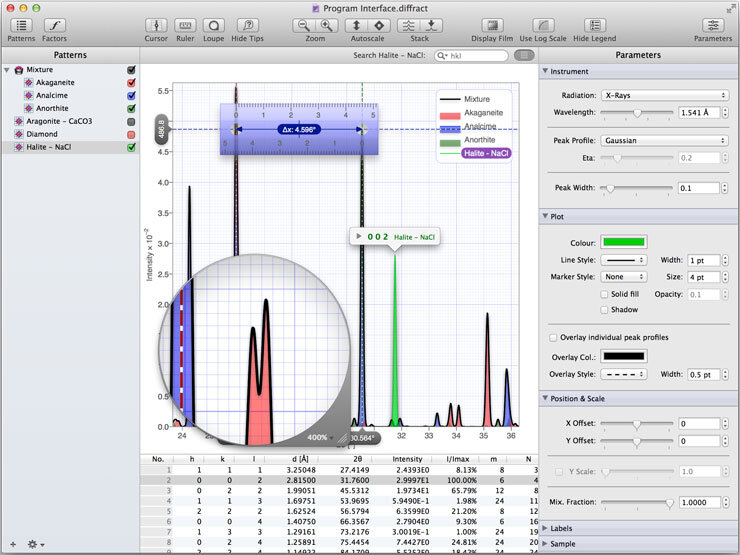Click the four-way autoscale icon
This screenshot has height=555, width=740.
point(379,25)
